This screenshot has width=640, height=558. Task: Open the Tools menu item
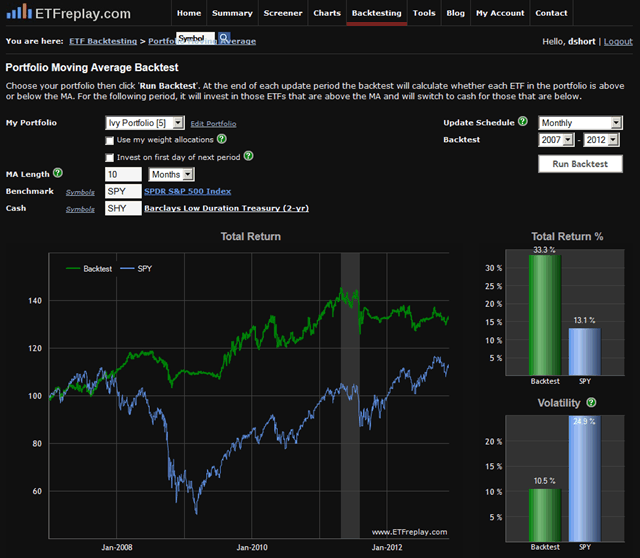(424, 13)
